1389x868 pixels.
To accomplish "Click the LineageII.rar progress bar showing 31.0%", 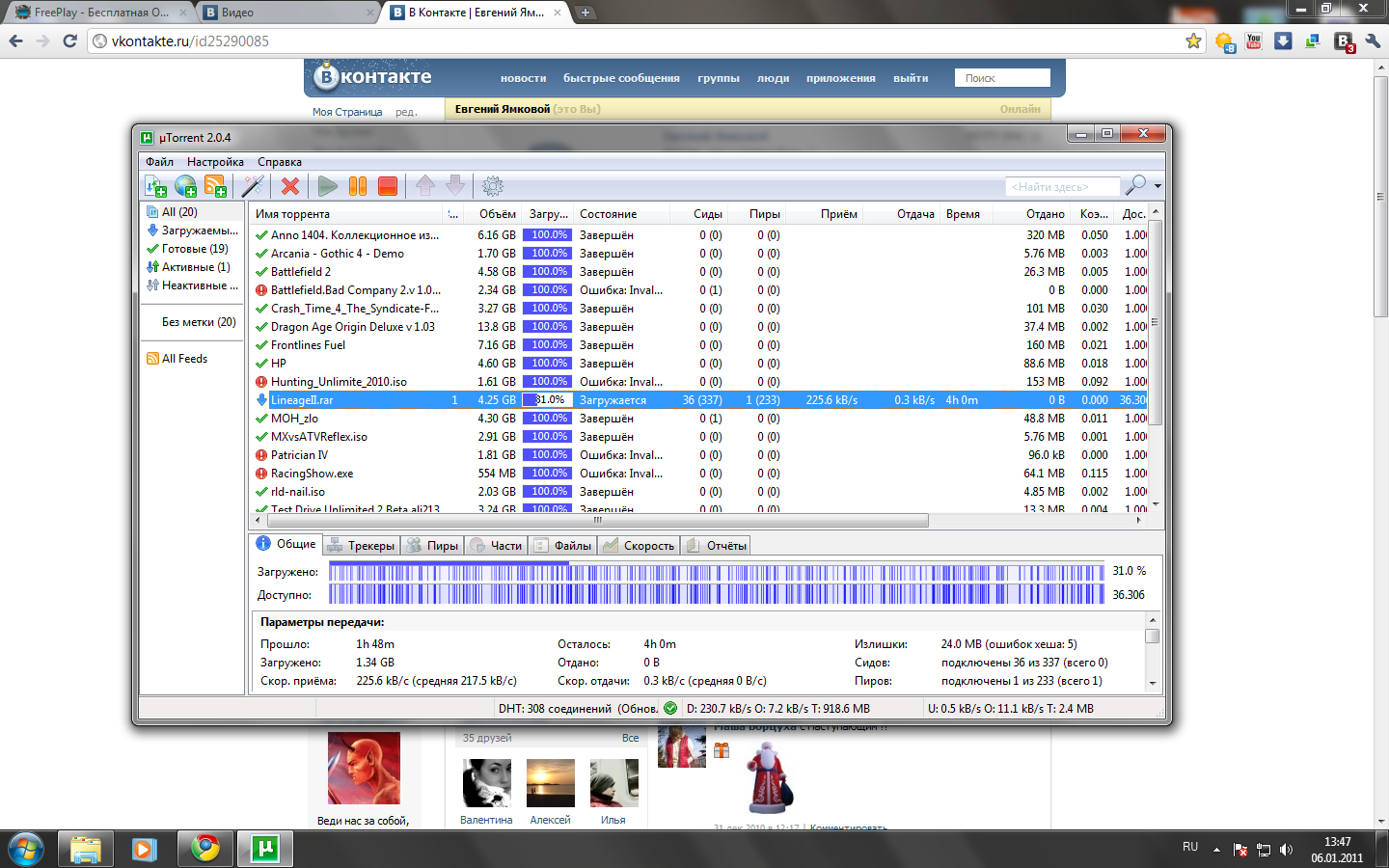I will coord(547,400).
